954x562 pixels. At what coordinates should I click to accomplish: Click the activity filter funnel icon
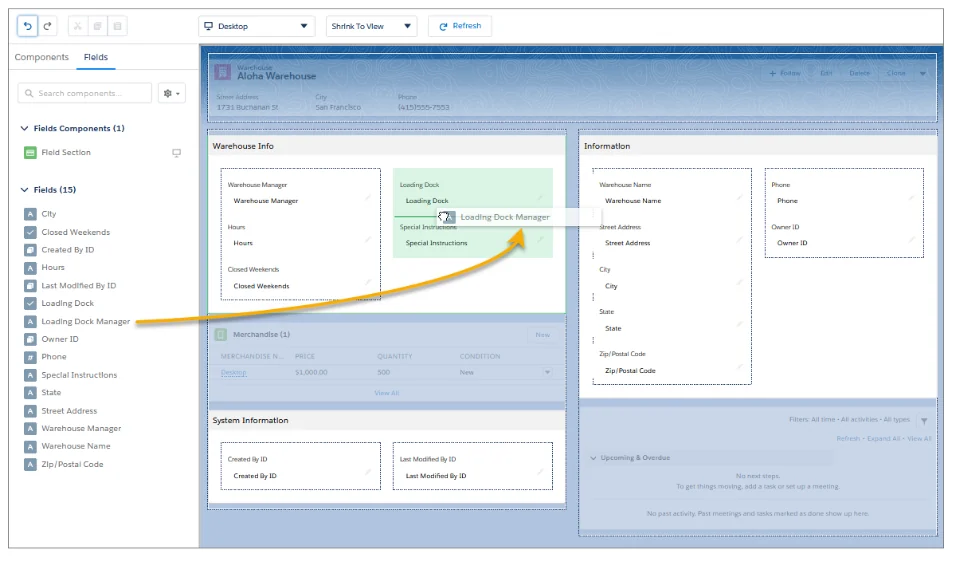point(924,420)
